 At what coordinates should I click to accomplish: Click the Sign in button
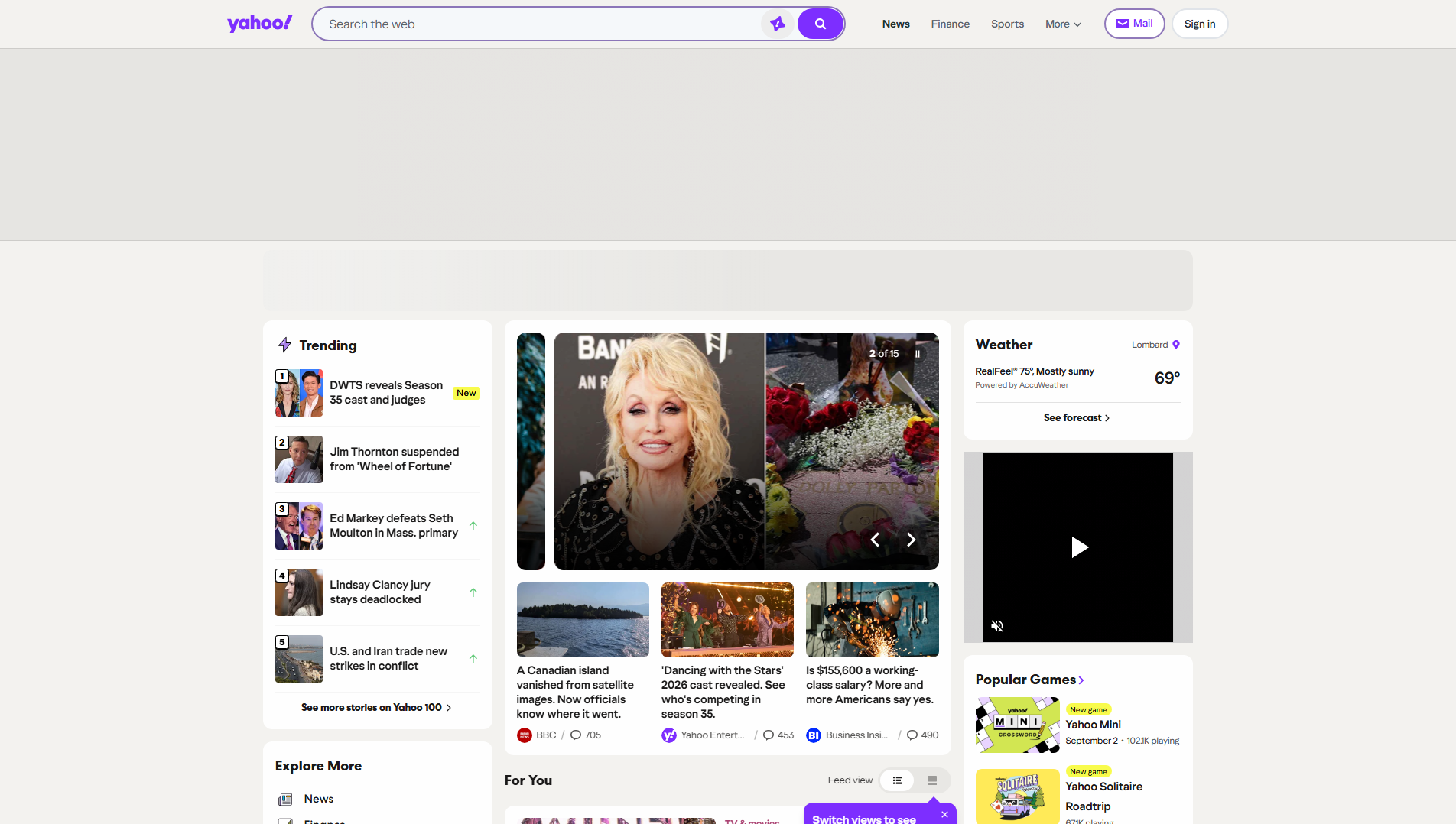tap(1200, 24)
